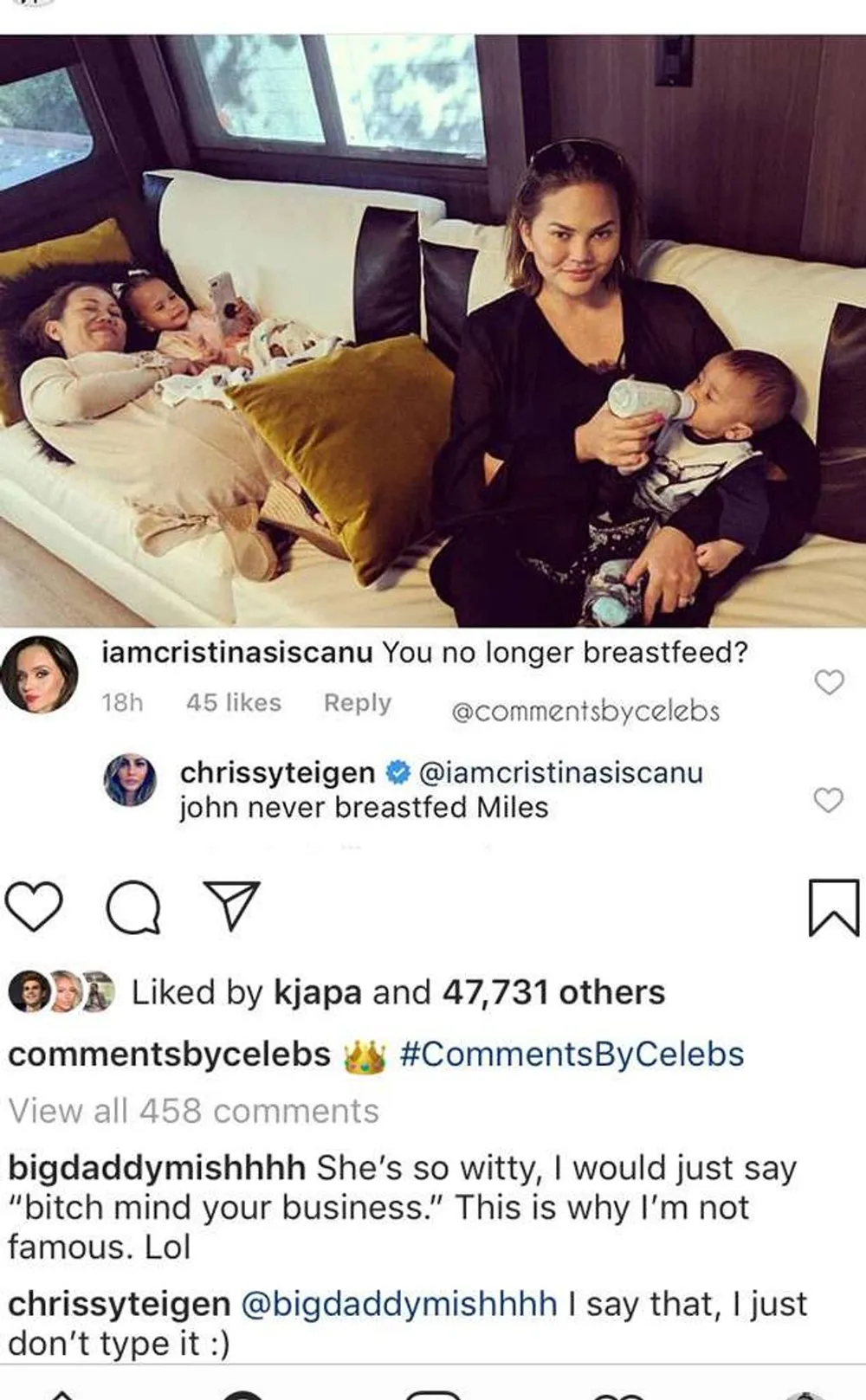866x1400 pixels.
Task: Expand View all 458 comments
Action: click(x=194, y=1111)
